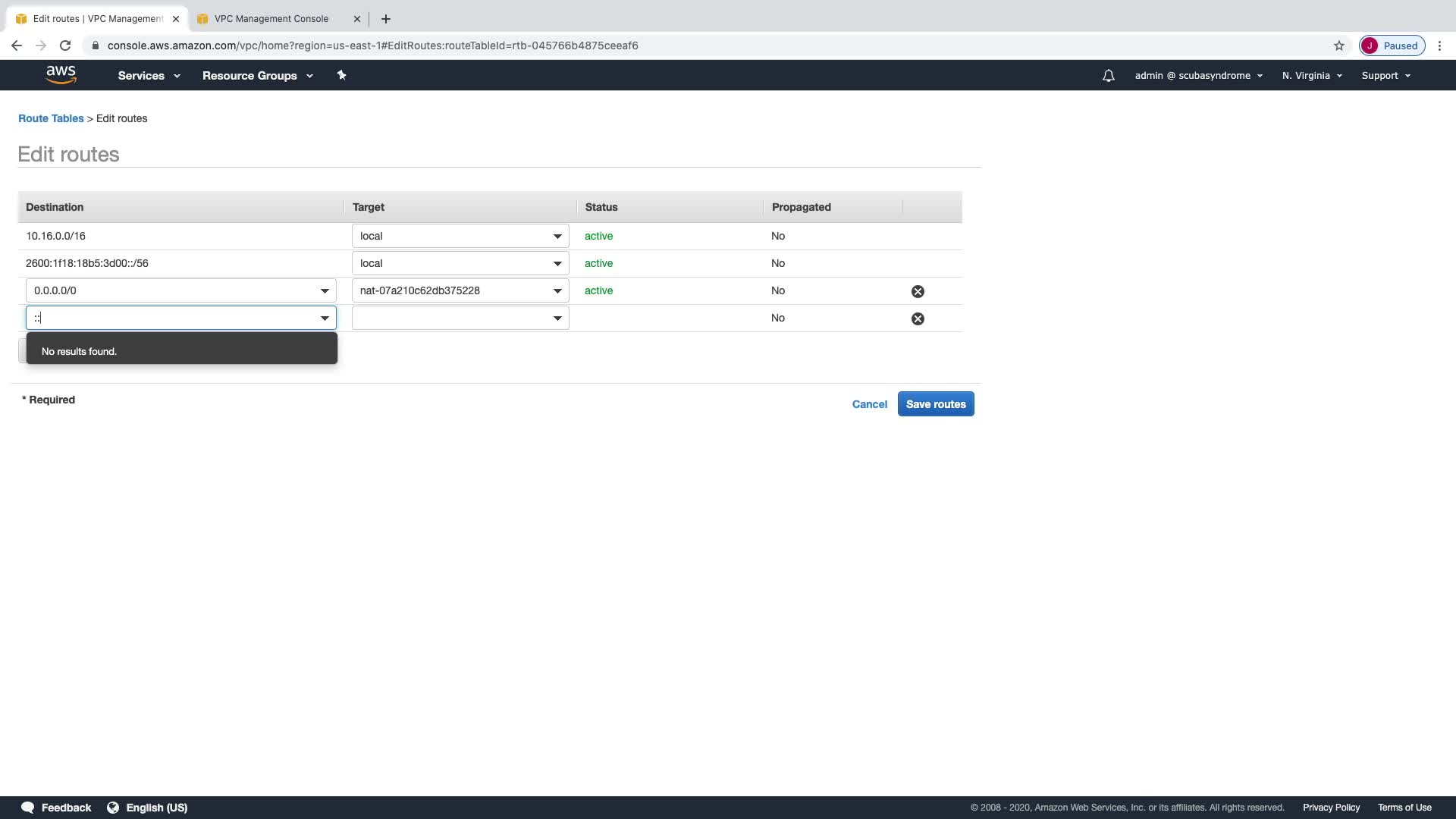The image size is (1456, 819).
Task: Open Chrome three-dot menu
Action: (1439, 45)
